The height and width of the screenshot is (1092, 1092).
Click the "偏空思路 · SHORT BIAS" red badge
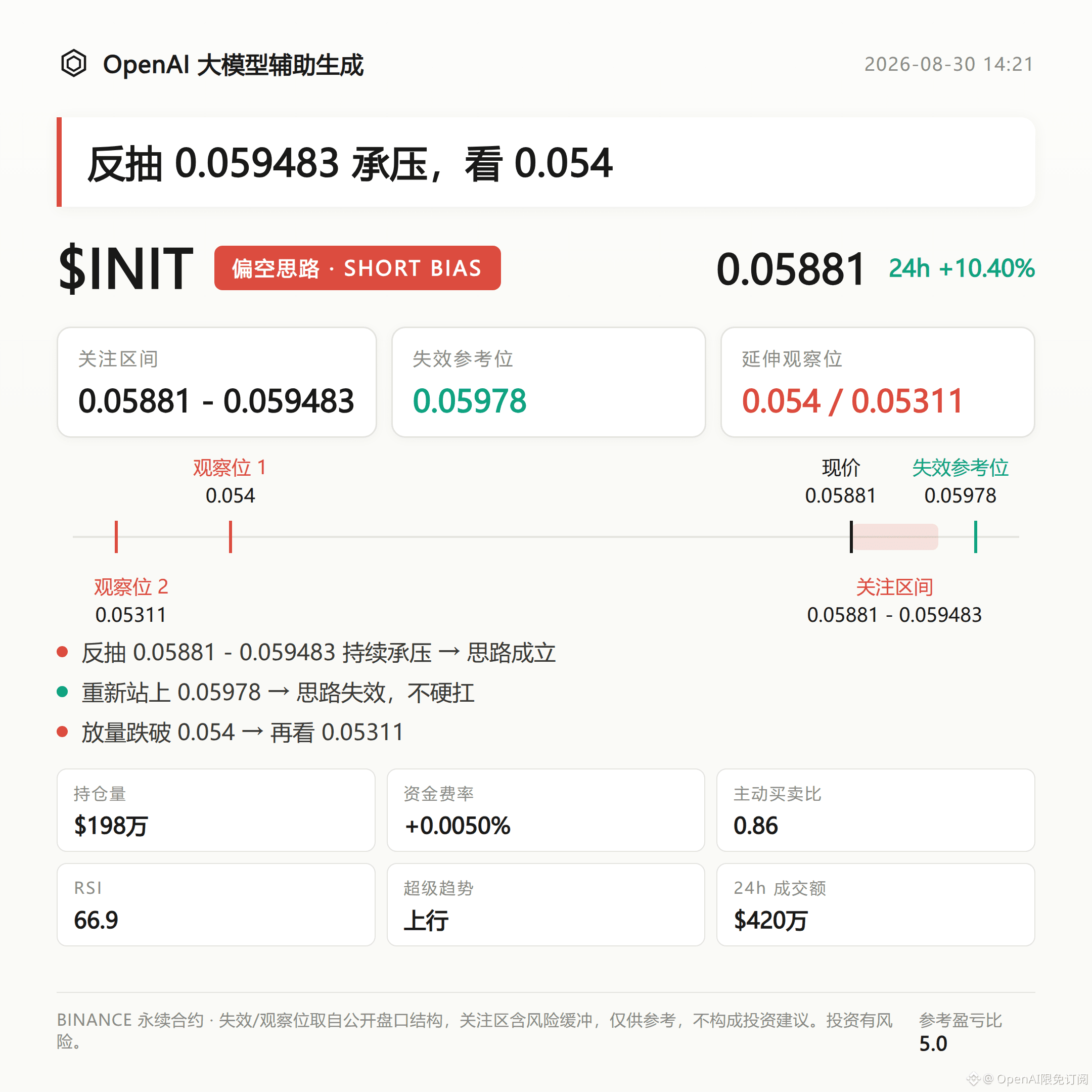point(357,268)
